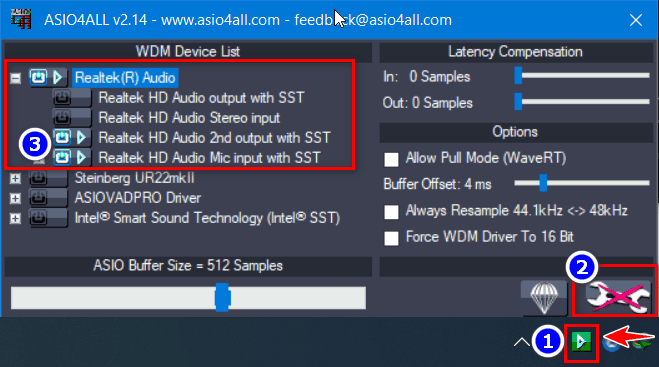This screenshot has height=367, width=659.
Task: Enable Force WDM Driver To 16 Bit
Action: click(391, 238)
